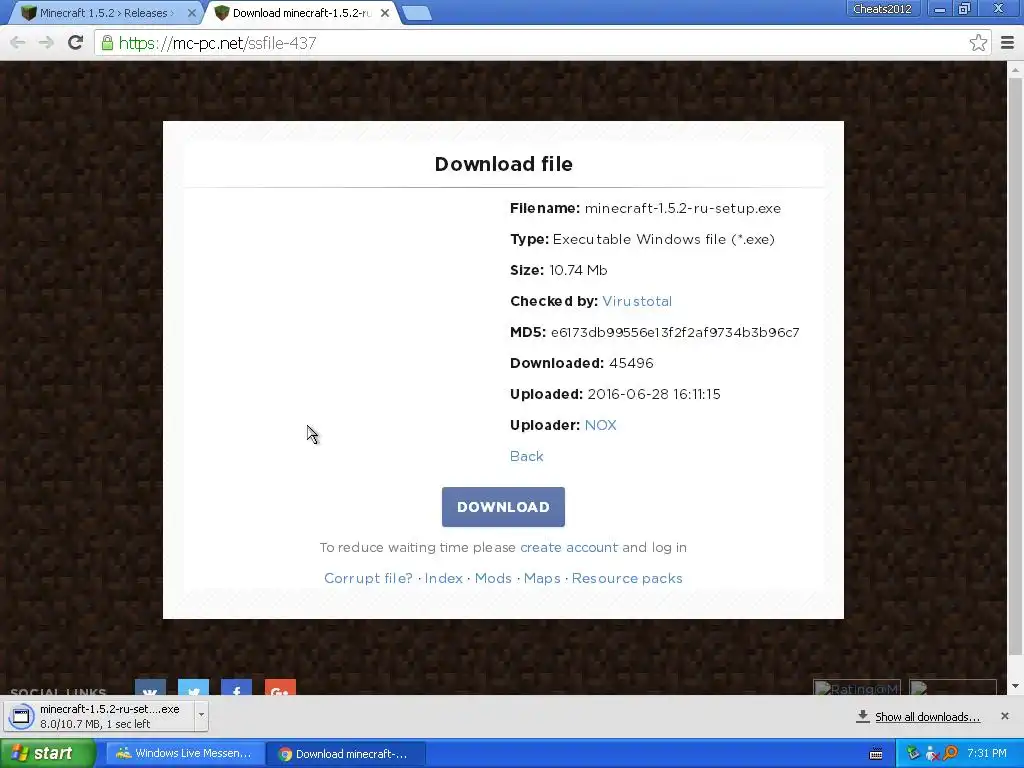The width and height of the screenshot is (1024, 768).
Task: Open the Windows Start menu
Action: click(x=48, y=754)
